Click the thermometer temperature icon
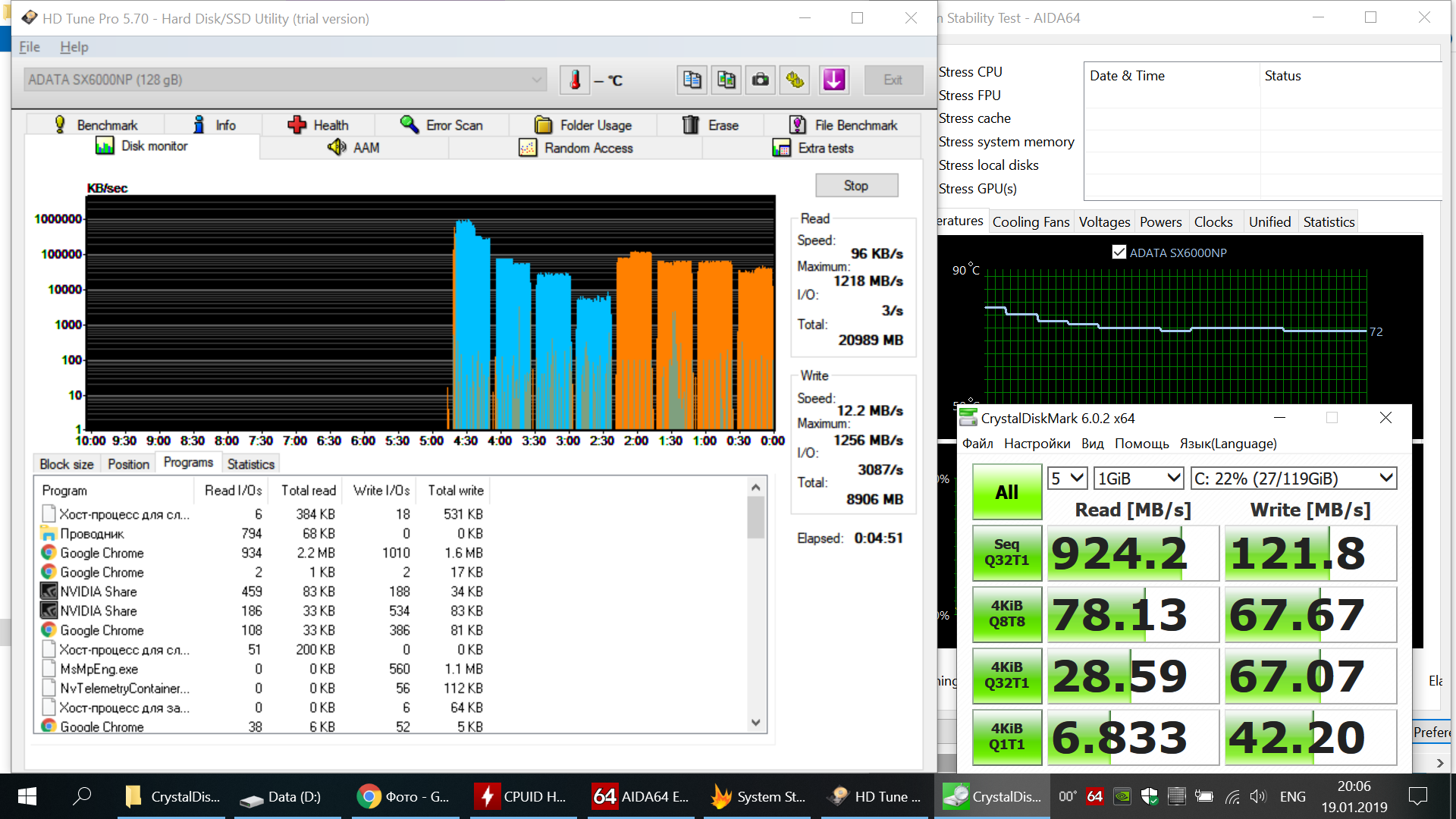1456x819 pixels. coord(575,80)
